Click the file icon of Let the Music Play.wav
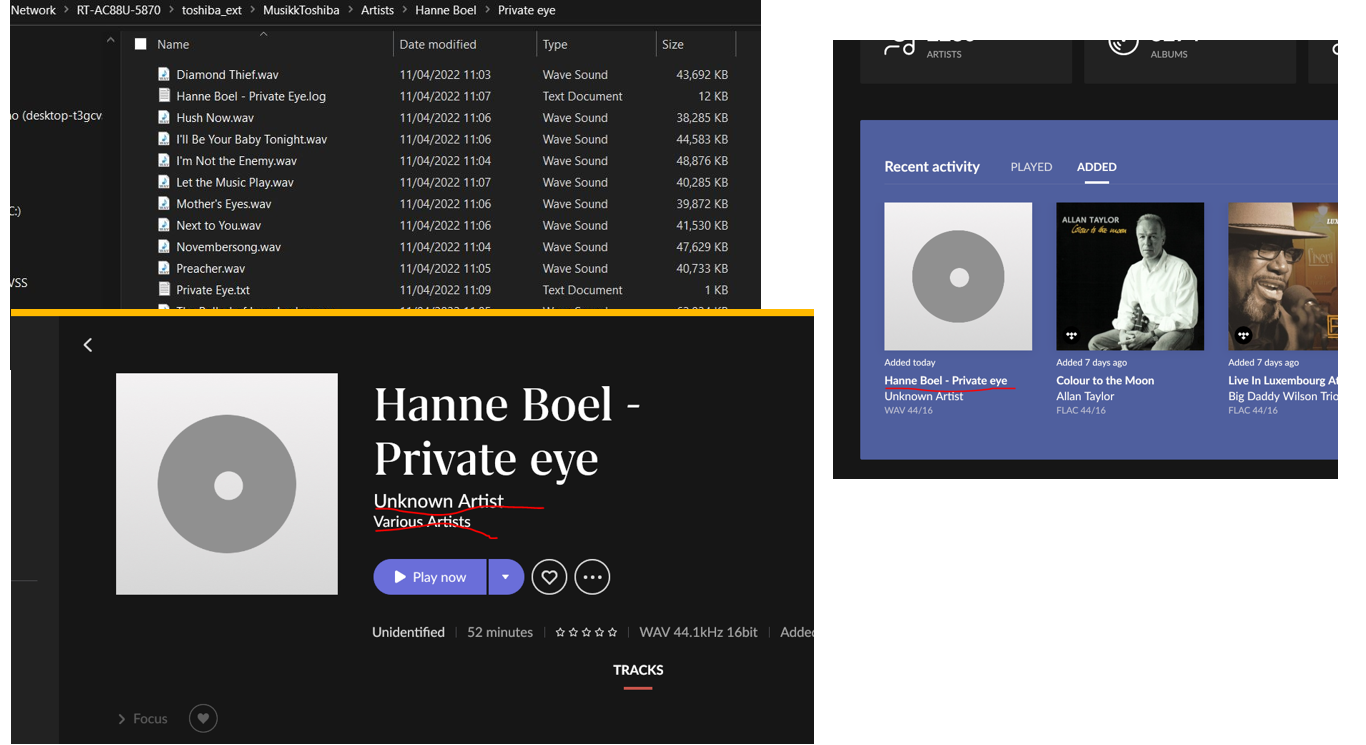This screenshot has width=1366, height=745. (x=164, y=182)
